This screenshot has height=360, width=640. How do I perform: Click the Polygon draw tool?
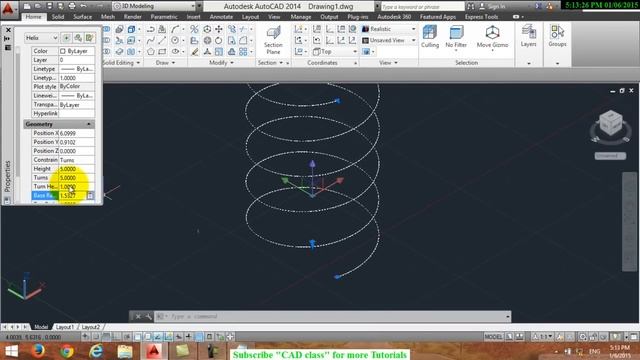pyautogui.click(x=151, y=52)
